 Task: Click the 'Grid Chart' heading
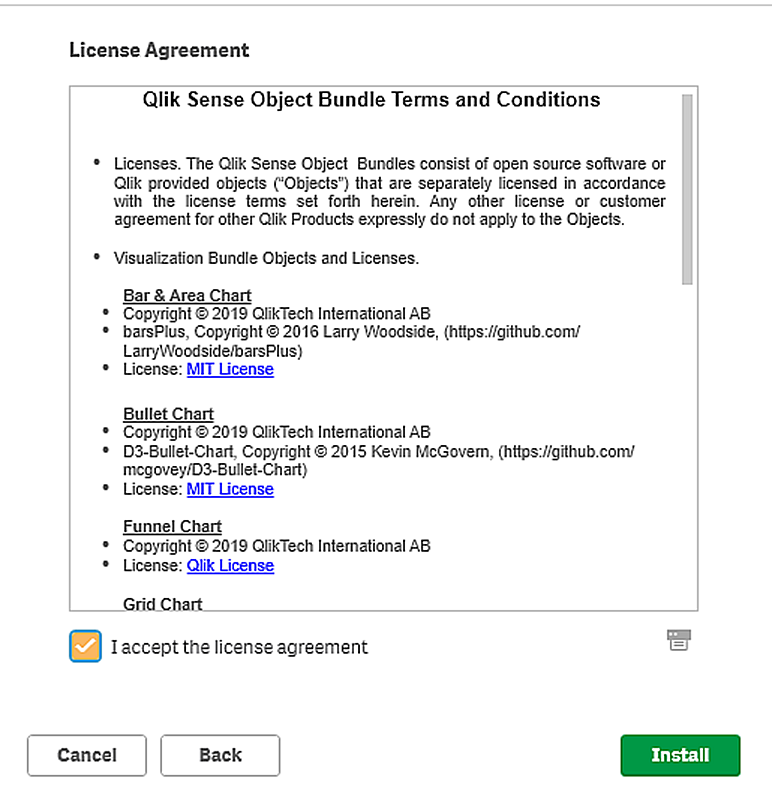click(x=162, y=604)
